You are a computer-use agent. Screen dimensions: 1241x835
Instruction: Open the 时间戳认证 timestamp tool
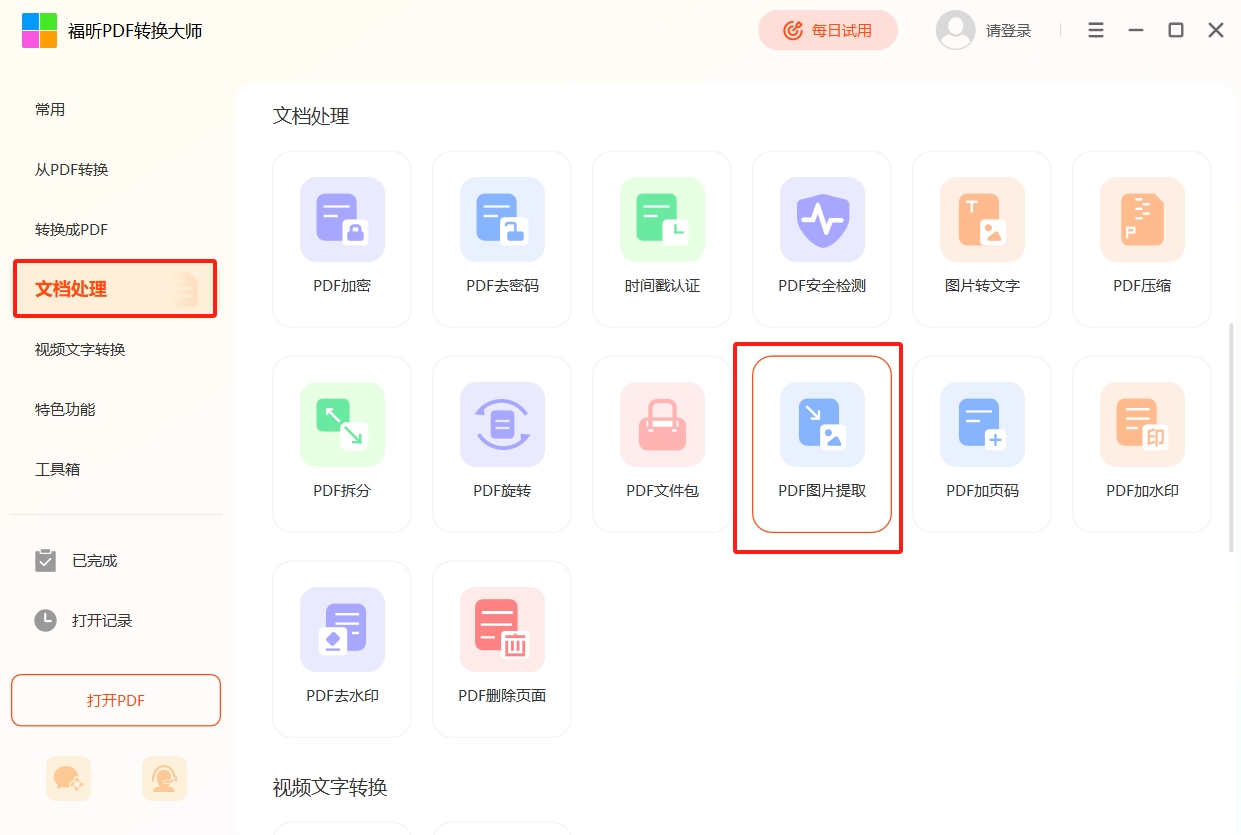[662, 239]
